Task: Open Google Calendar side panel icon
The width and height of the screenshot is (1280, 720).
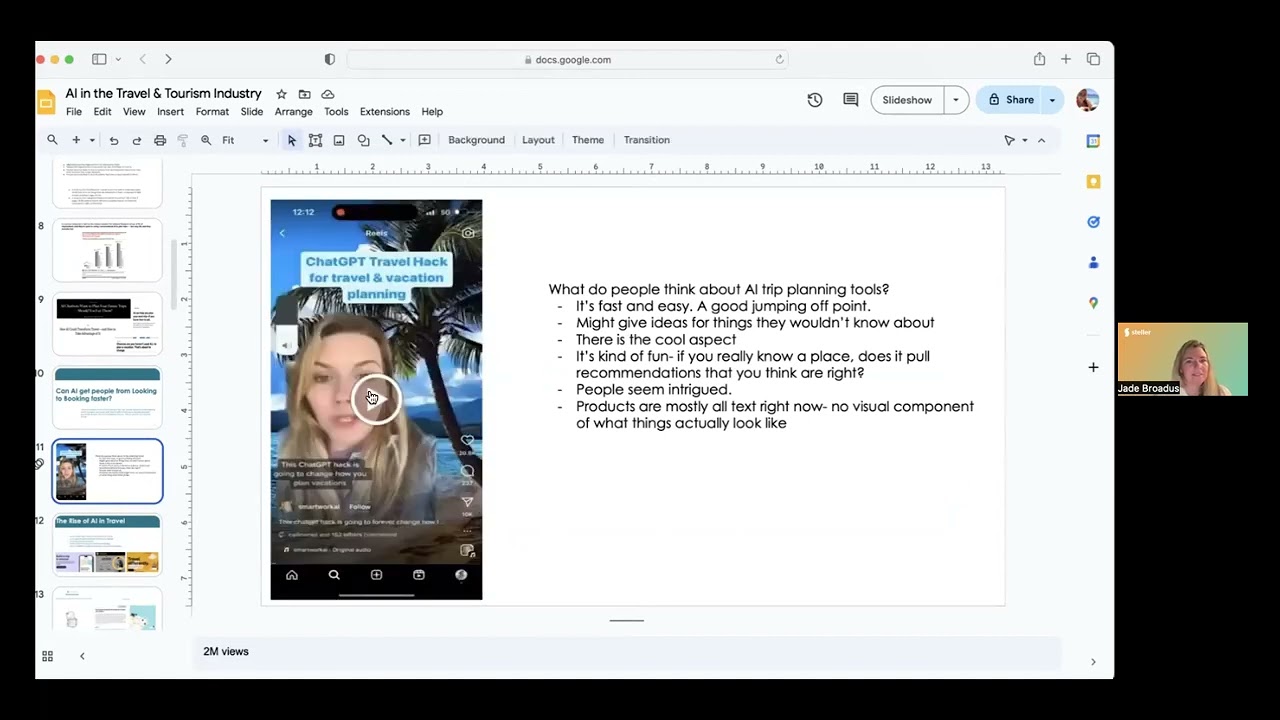Action: 1093,141
